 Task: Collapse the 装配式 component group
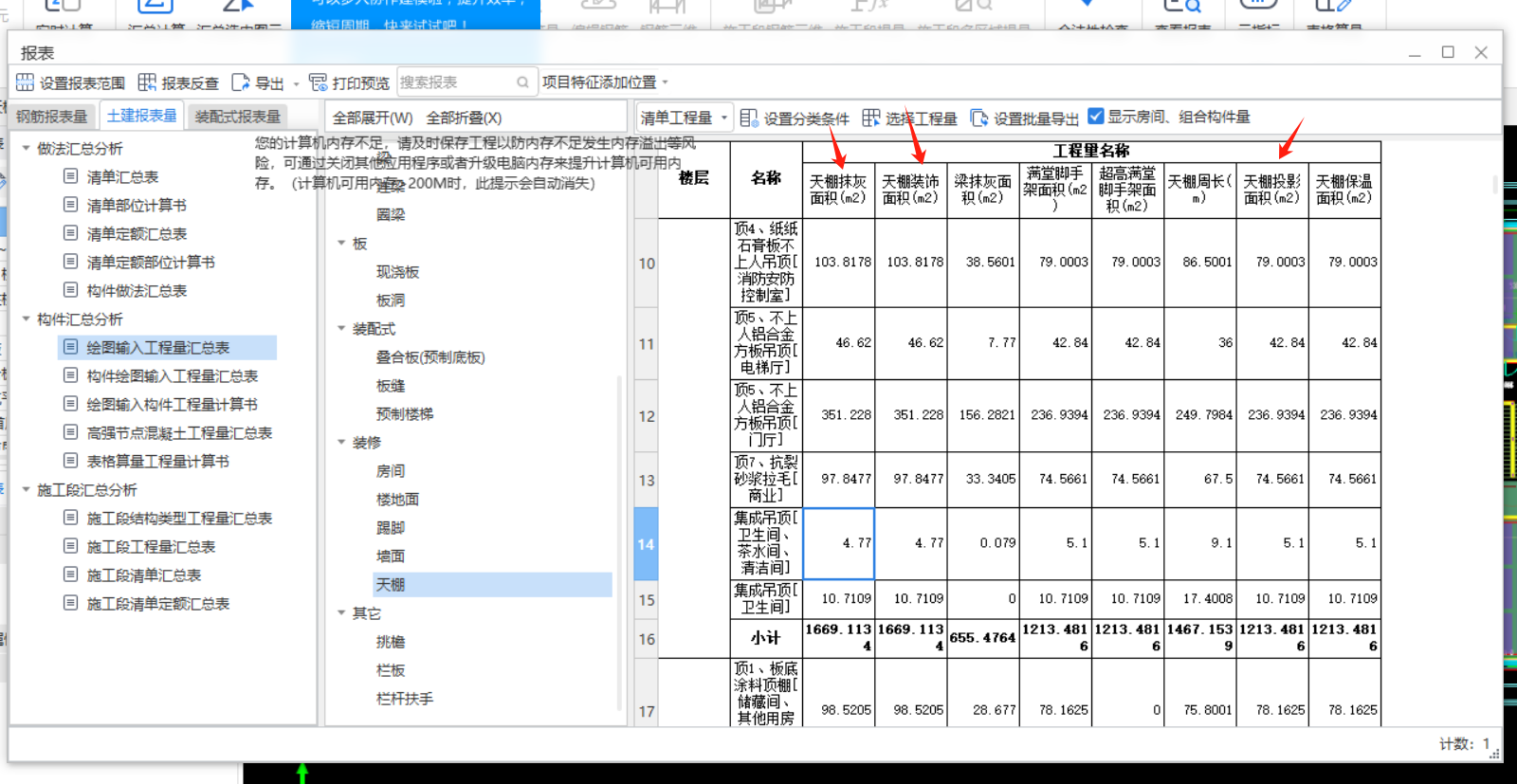click(x=341, y=329)
